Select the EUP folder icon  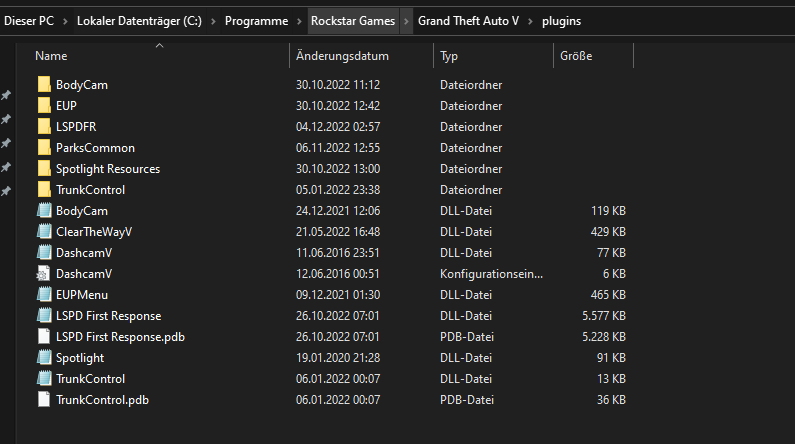click(43, 106)
